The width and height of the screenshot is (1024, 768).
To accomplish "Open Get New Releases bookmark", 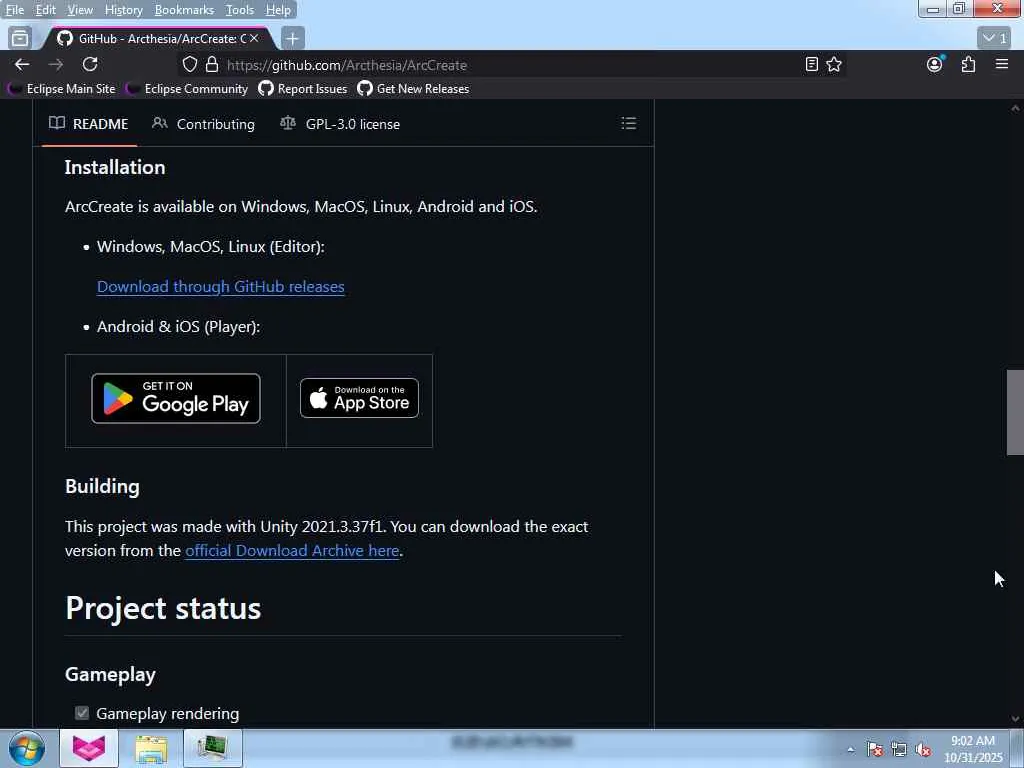I will 413,89.
